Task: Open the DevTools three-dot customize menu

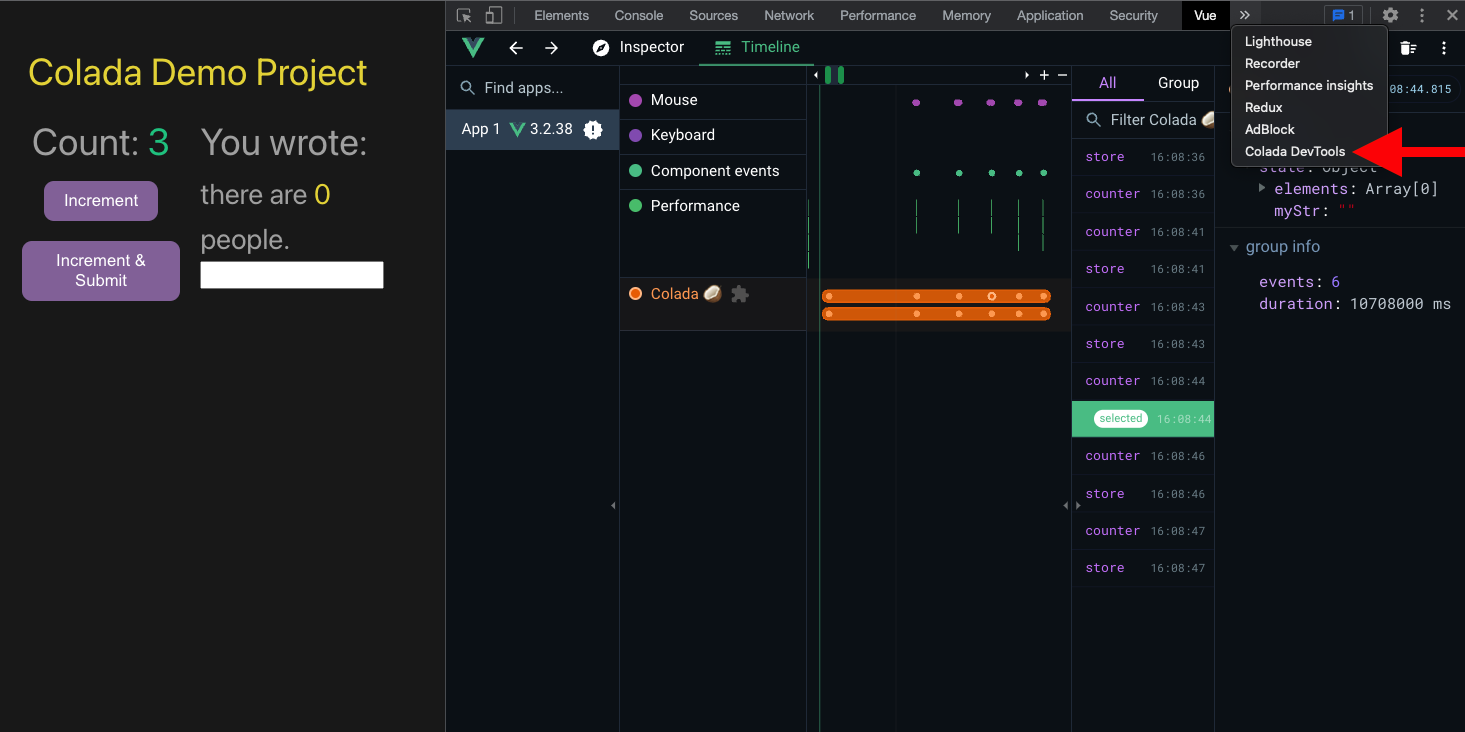Action: (x=1421, y=15)
